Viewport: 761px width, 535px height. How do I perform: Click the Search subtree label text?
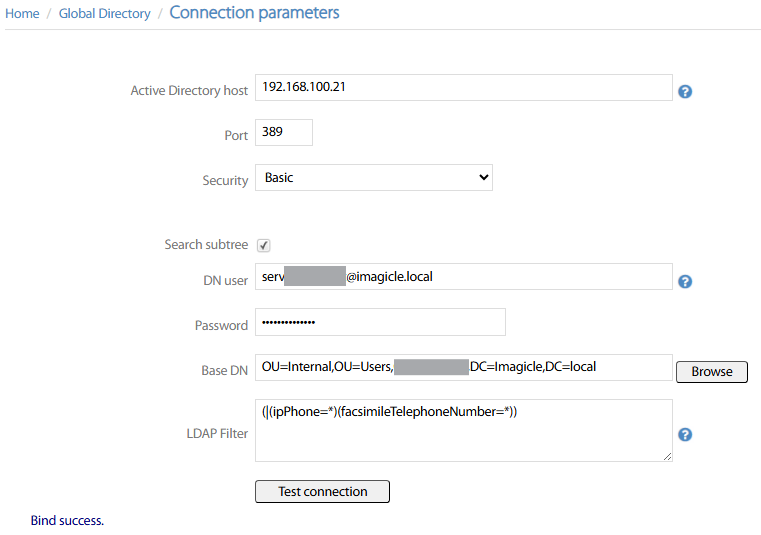[x=206, y=244]
